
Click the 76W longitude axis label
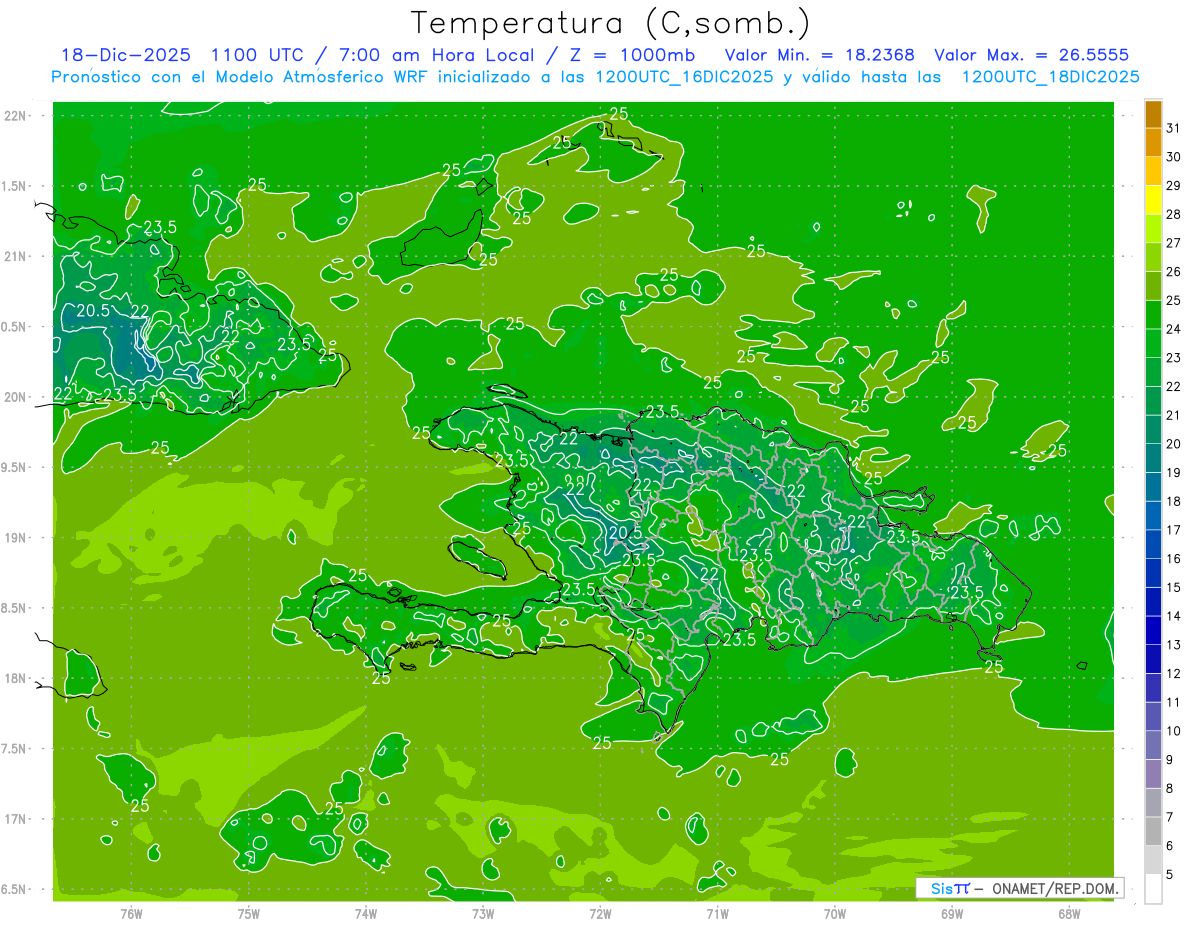131,913
